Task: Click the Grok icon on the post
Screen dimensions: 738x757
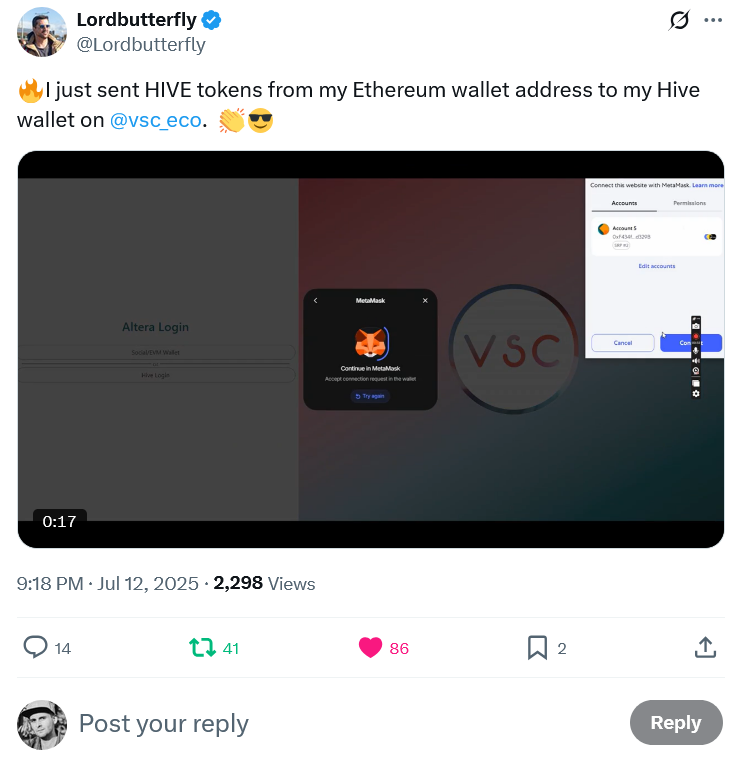Action: pos(679,20)
